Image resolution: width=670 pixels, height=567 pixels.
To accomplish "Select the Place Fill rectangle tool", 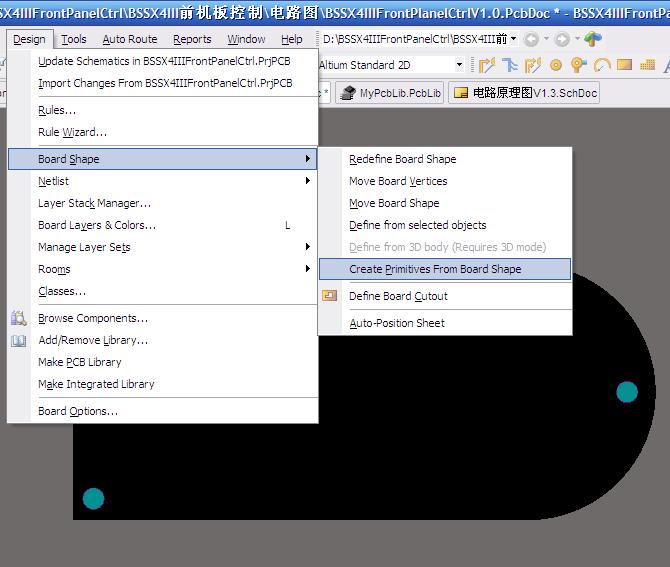I will click(x=624, y=65).
